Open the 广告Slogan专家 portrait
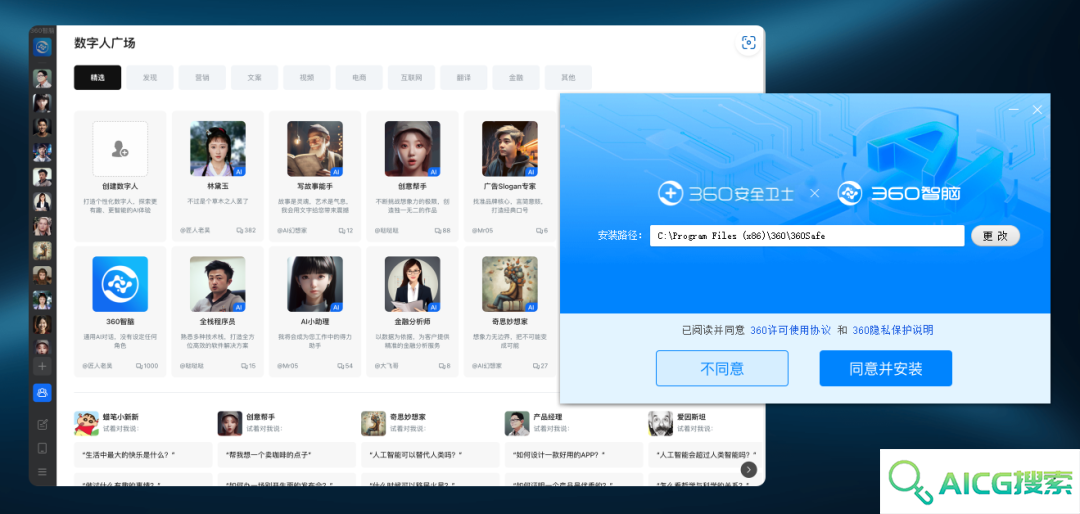The height and width of the screenshot is (514, 1080). coord(510,149)
